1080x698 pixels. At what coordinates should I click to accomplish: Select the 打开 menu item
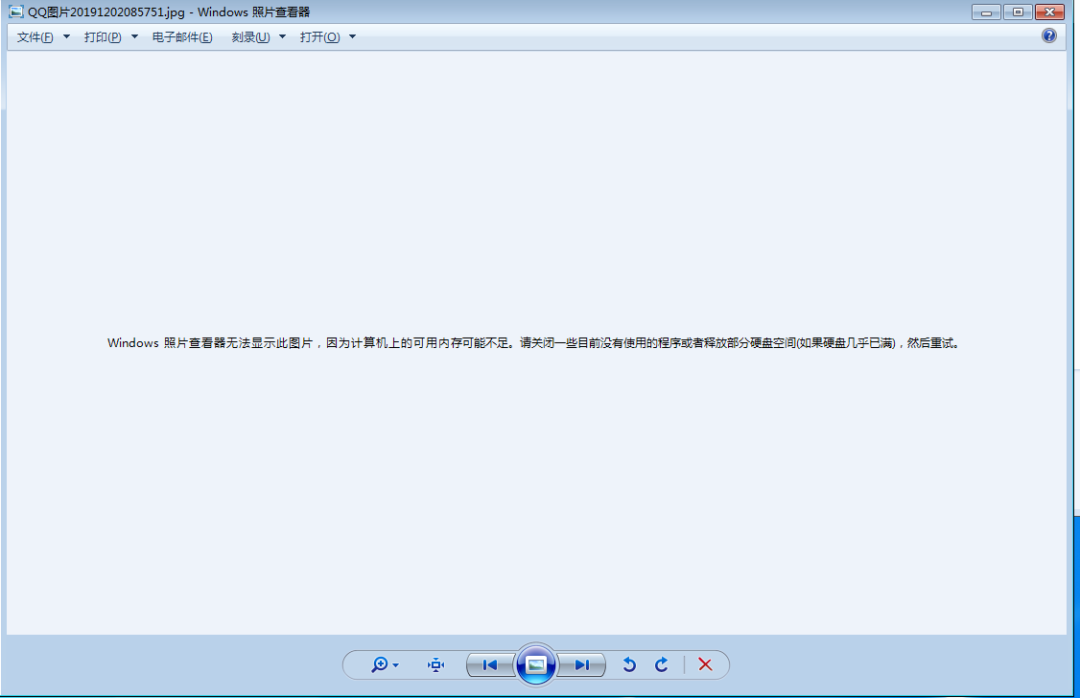tap(322, 36)
